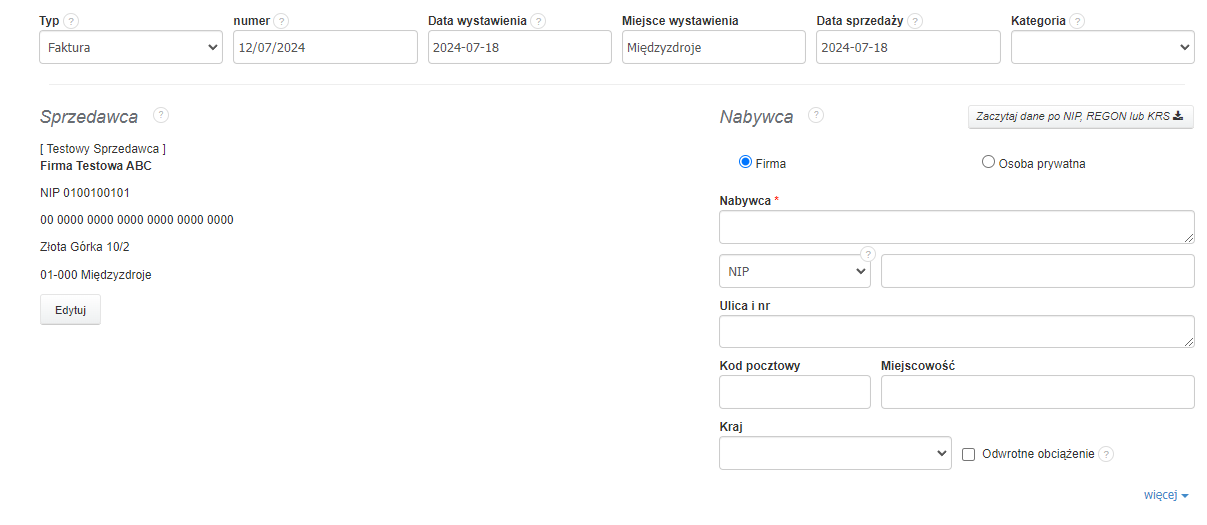Open help icon next to numer label

pyautogui.click(x=282, y=21)
